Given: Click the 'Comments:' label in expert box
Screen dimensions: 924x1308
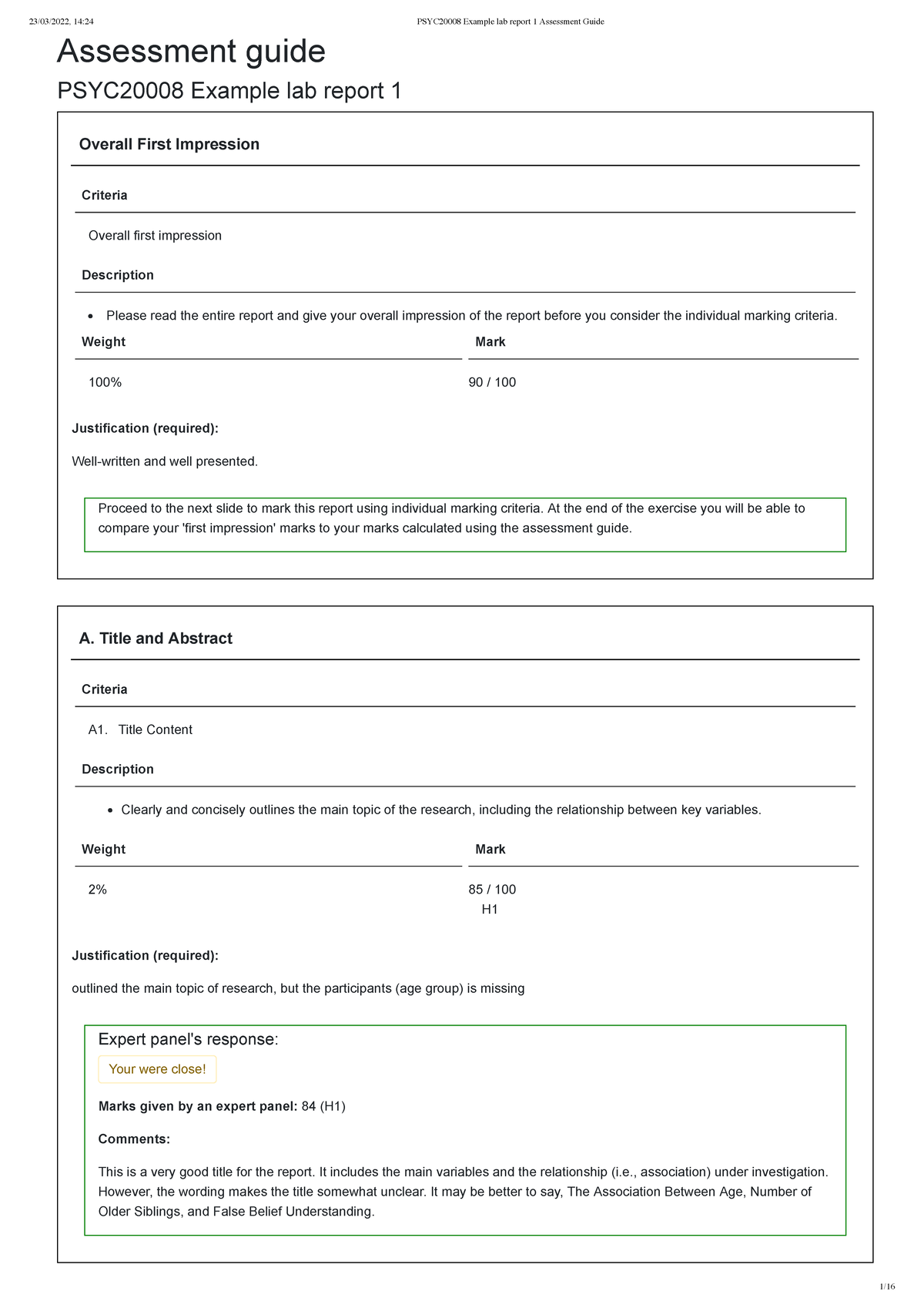Looking at the screenshot, I should coord(134,1139).
